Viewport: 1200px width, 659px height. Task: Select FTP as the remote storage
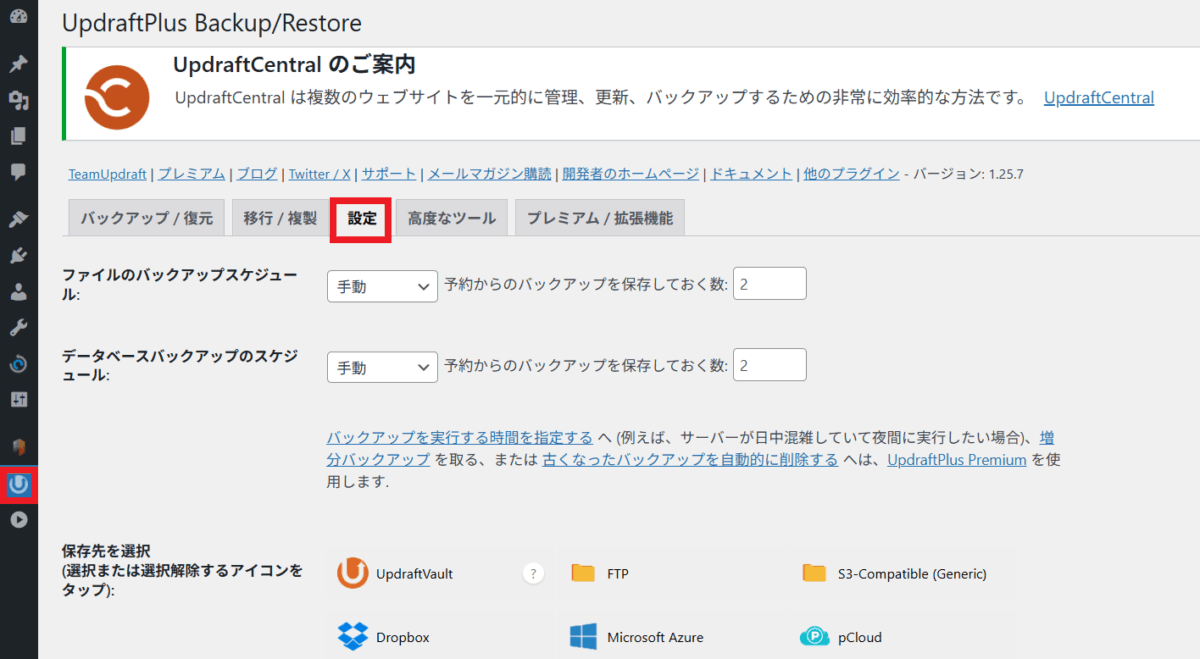(x=600, y=574)
